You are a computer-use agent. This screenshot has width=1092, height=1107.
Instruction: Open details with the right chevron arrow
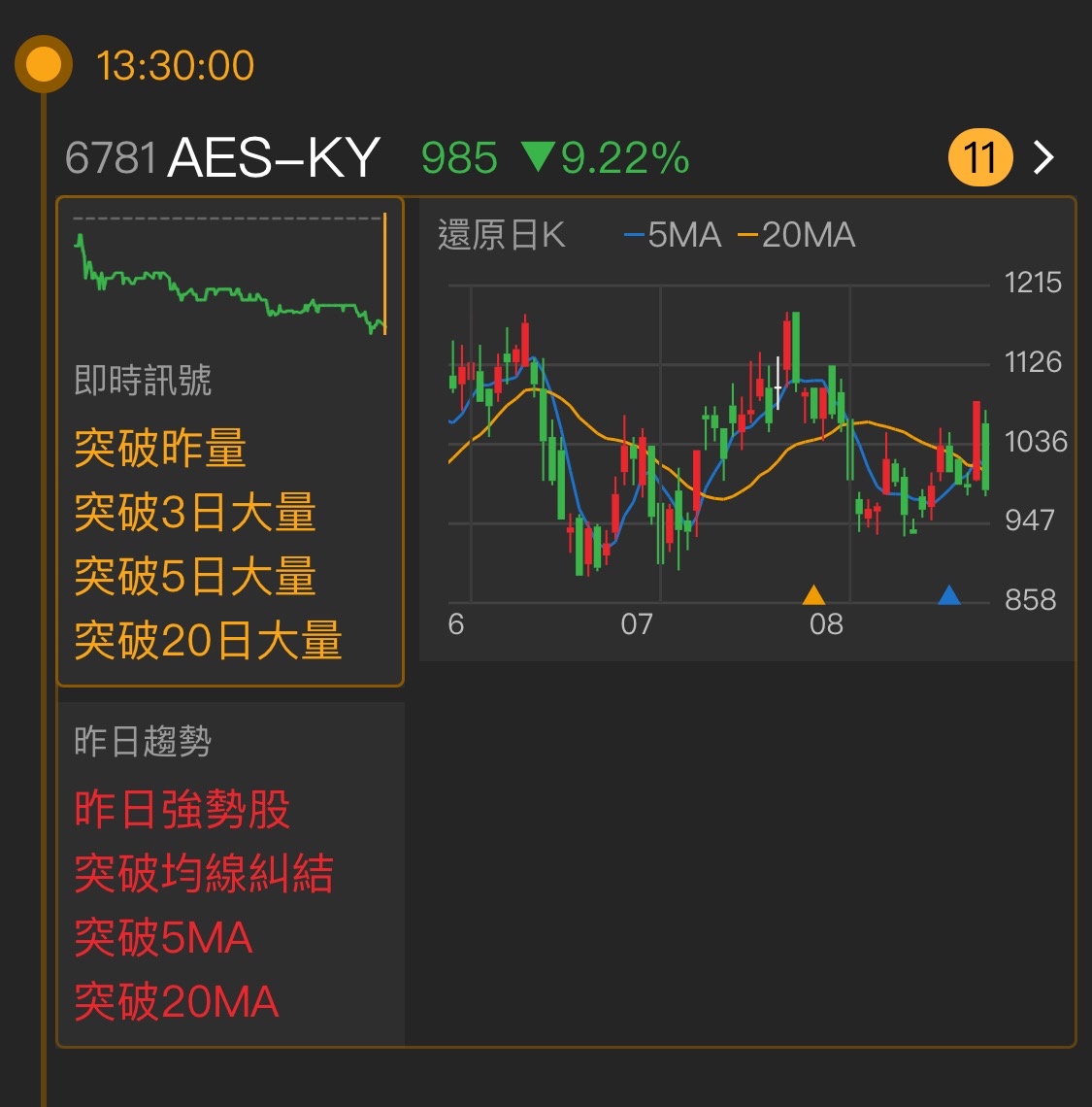point(1042,156)
